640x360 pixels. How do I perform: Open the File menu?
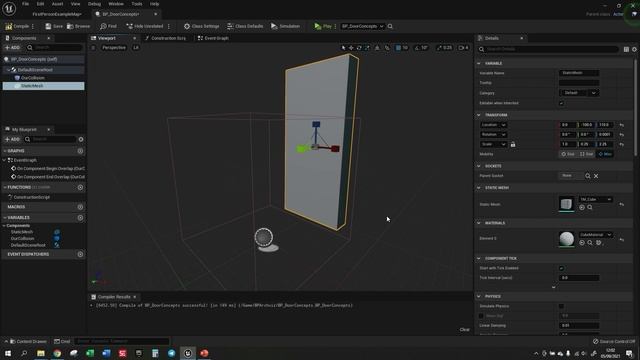[x=25, y=4]
